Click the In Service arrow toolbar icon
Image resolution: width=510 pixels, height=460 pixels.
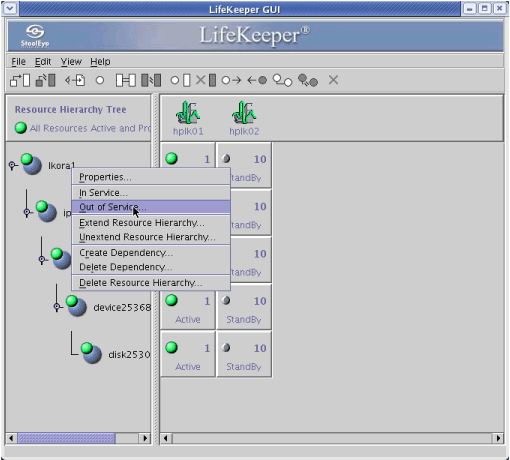point(231,80)
